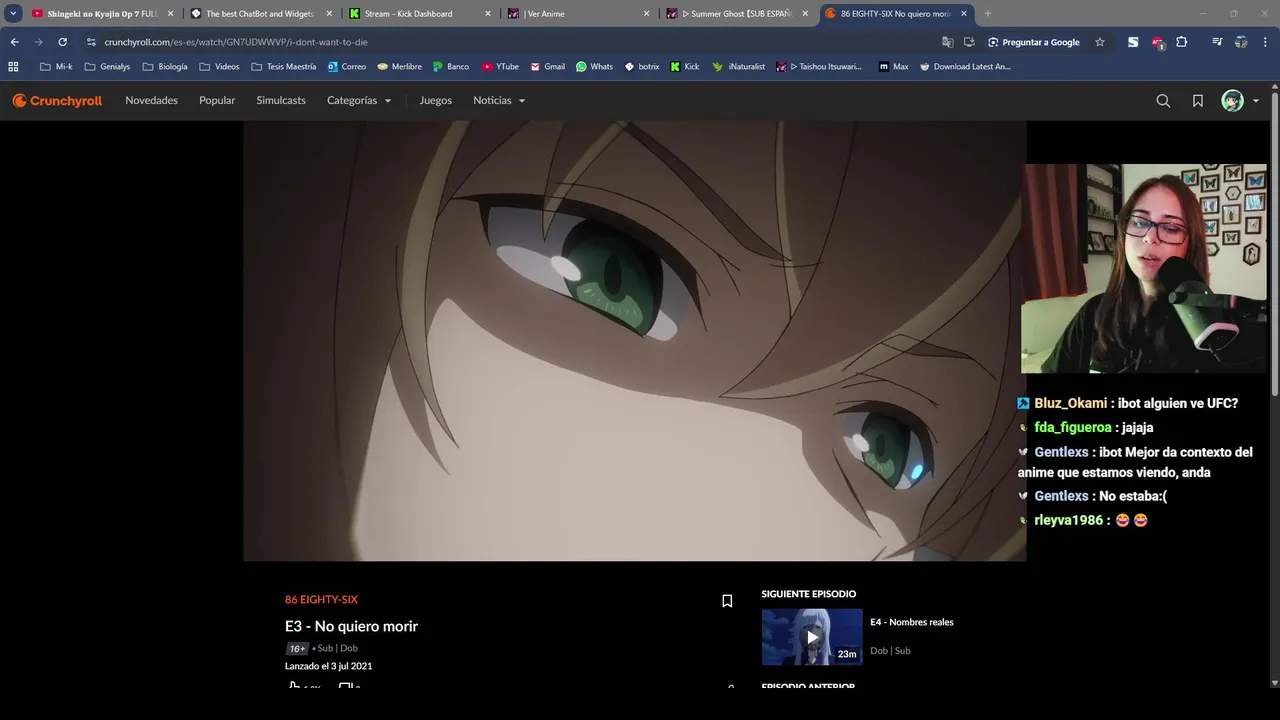Open the Crunchyroll watchlist bookmark in header
The height and width of the screenshot is (720, 1280).
pyautogui.click(x=1197, y=101)
